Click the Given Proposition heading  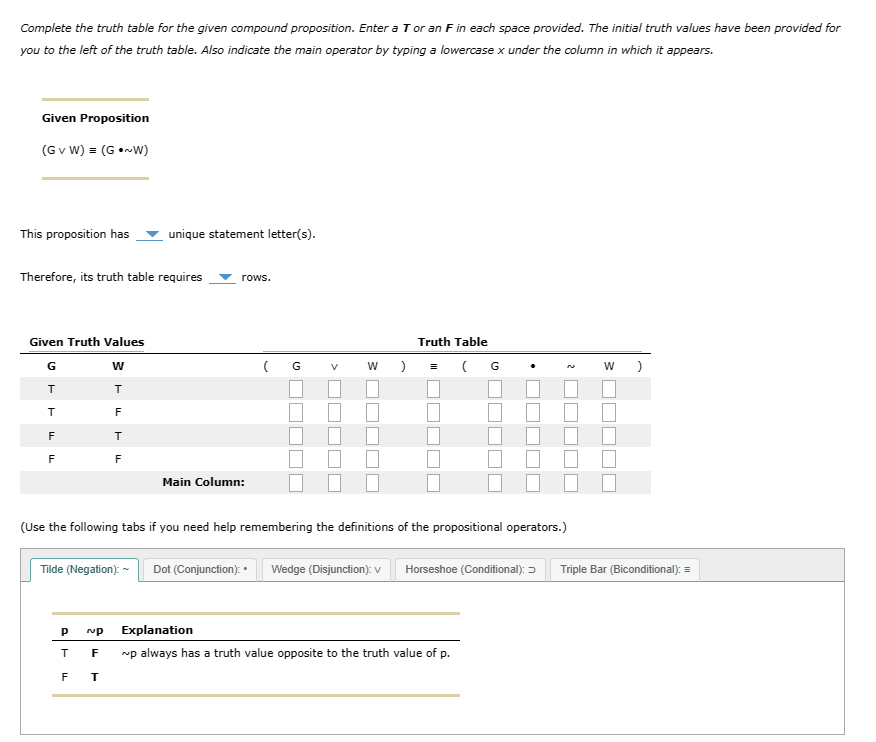coord(94,117)
